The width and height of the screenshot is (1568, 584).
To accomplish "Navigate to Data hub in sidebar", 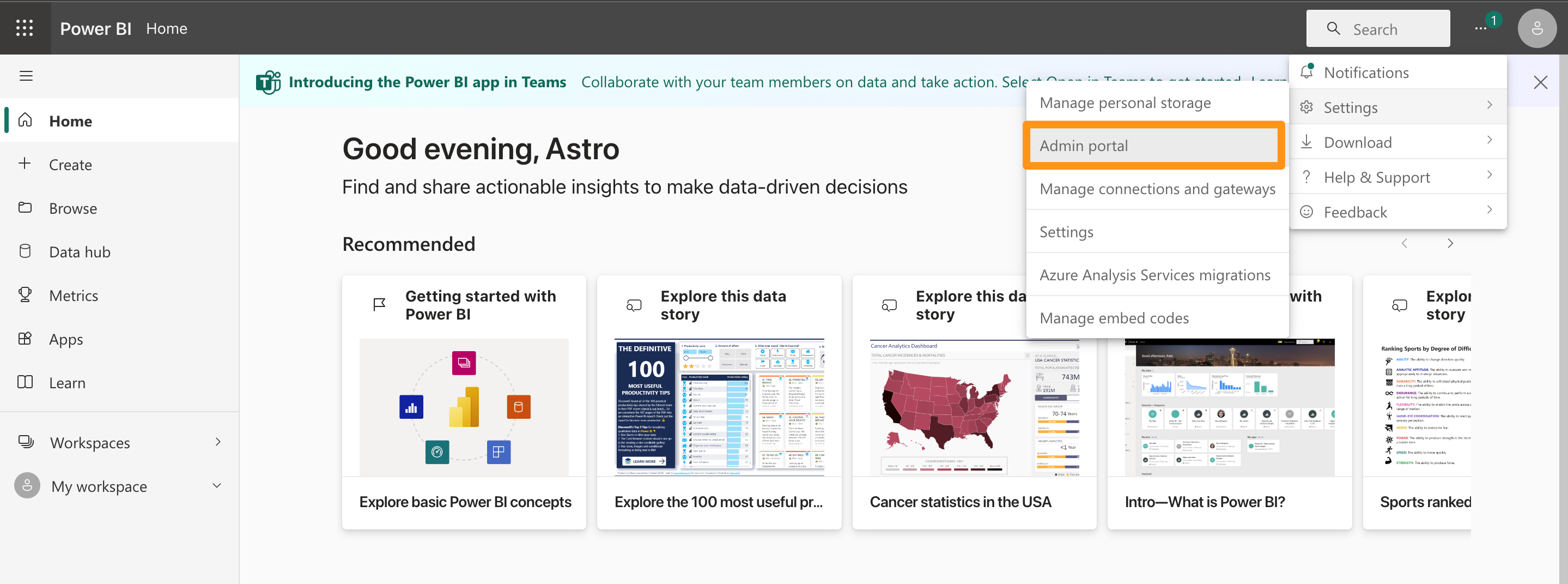I will click(119, 251).
